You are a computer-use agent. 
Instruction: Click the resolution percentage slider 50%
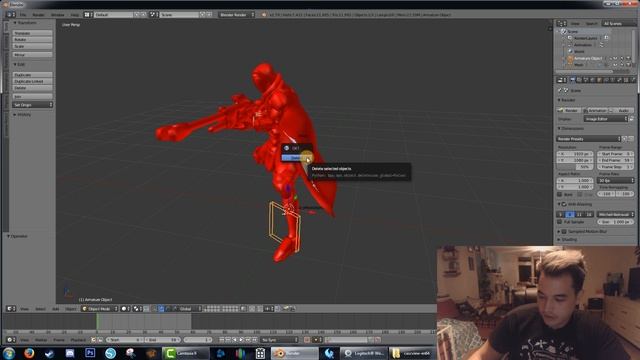[575, 167]
